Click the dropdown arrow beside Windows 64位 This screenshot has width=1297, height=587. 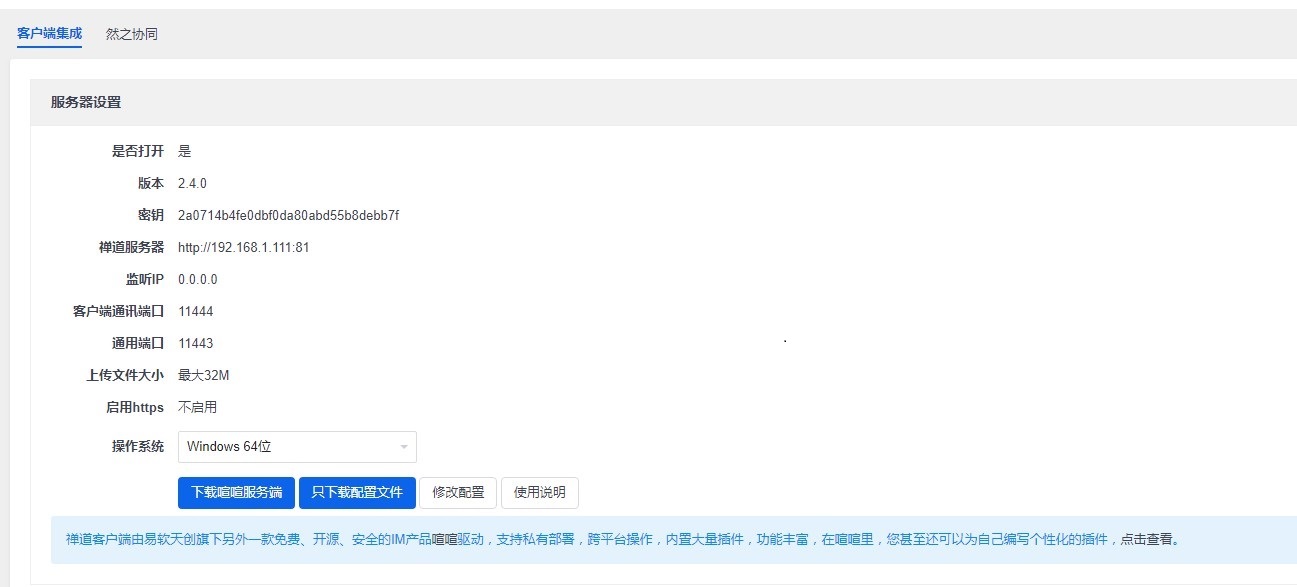pos(403,446)
